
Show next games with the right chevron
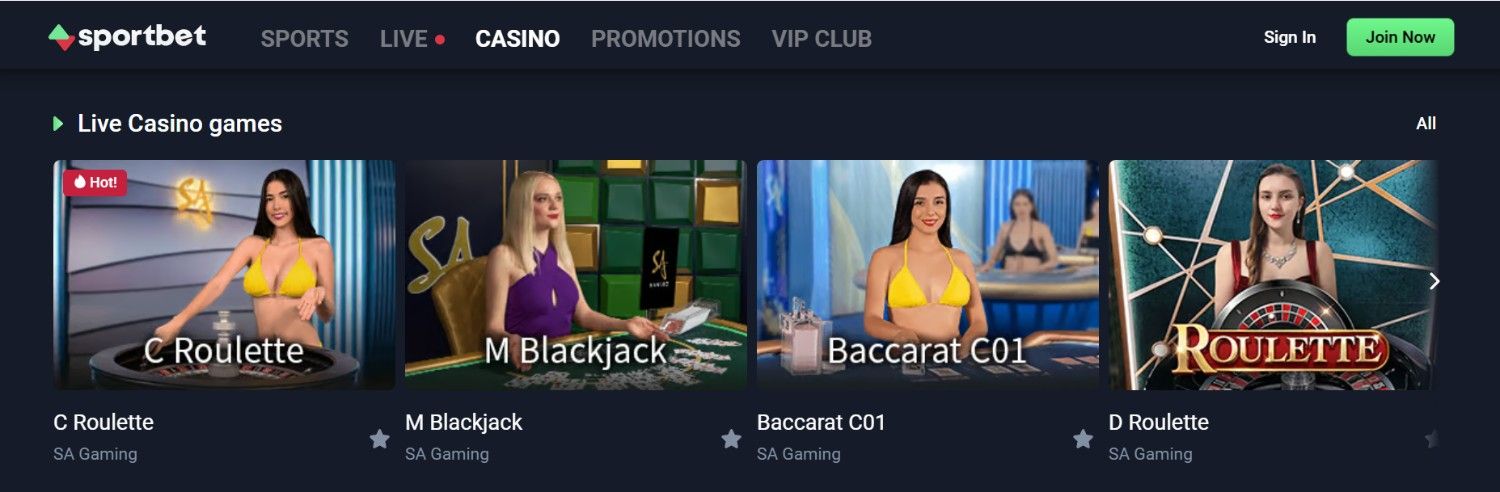tap(1435, 281)
